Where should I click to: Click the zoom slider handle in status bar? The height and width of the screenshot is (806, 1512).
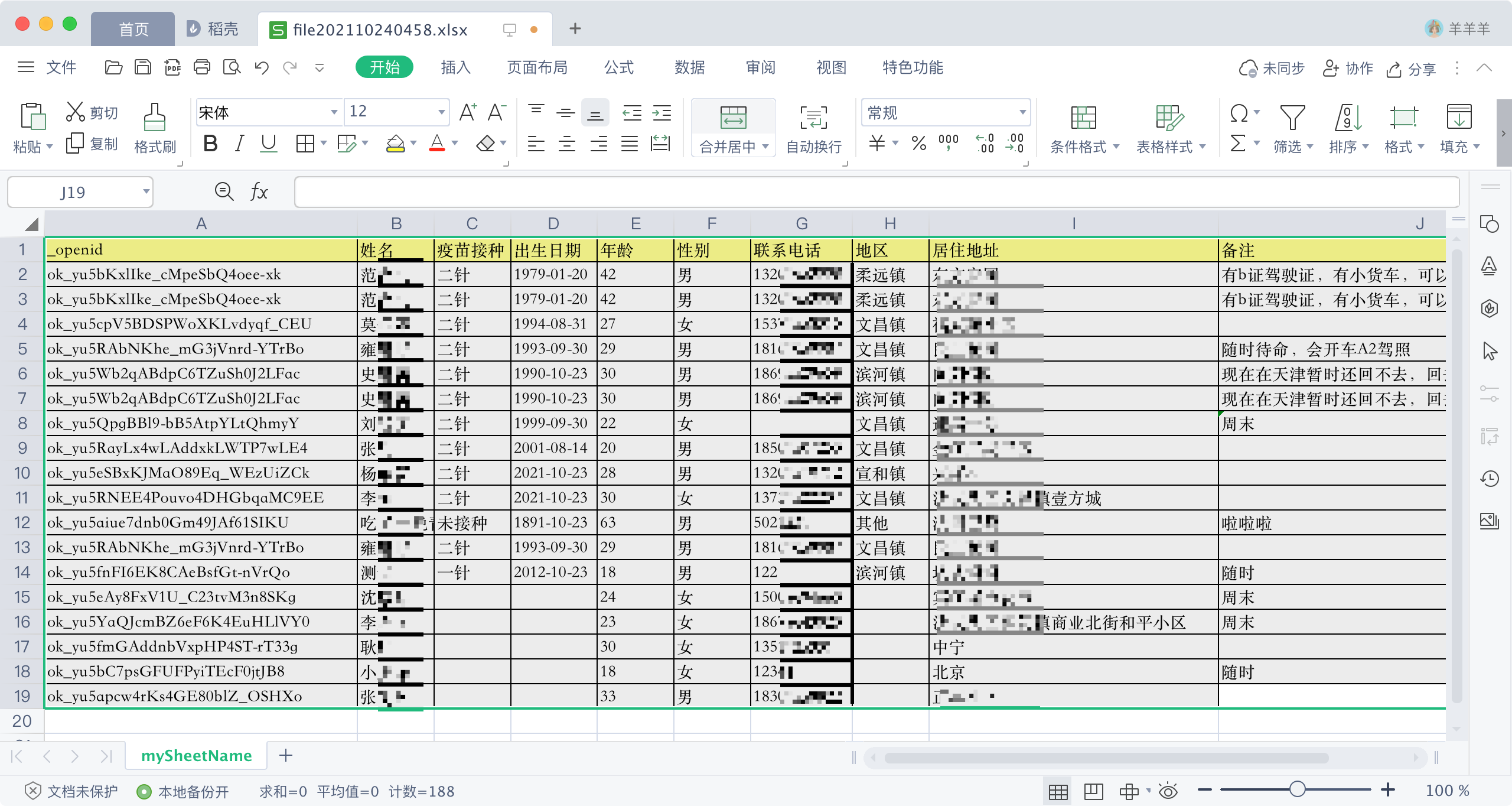(x=1297, y=789)
